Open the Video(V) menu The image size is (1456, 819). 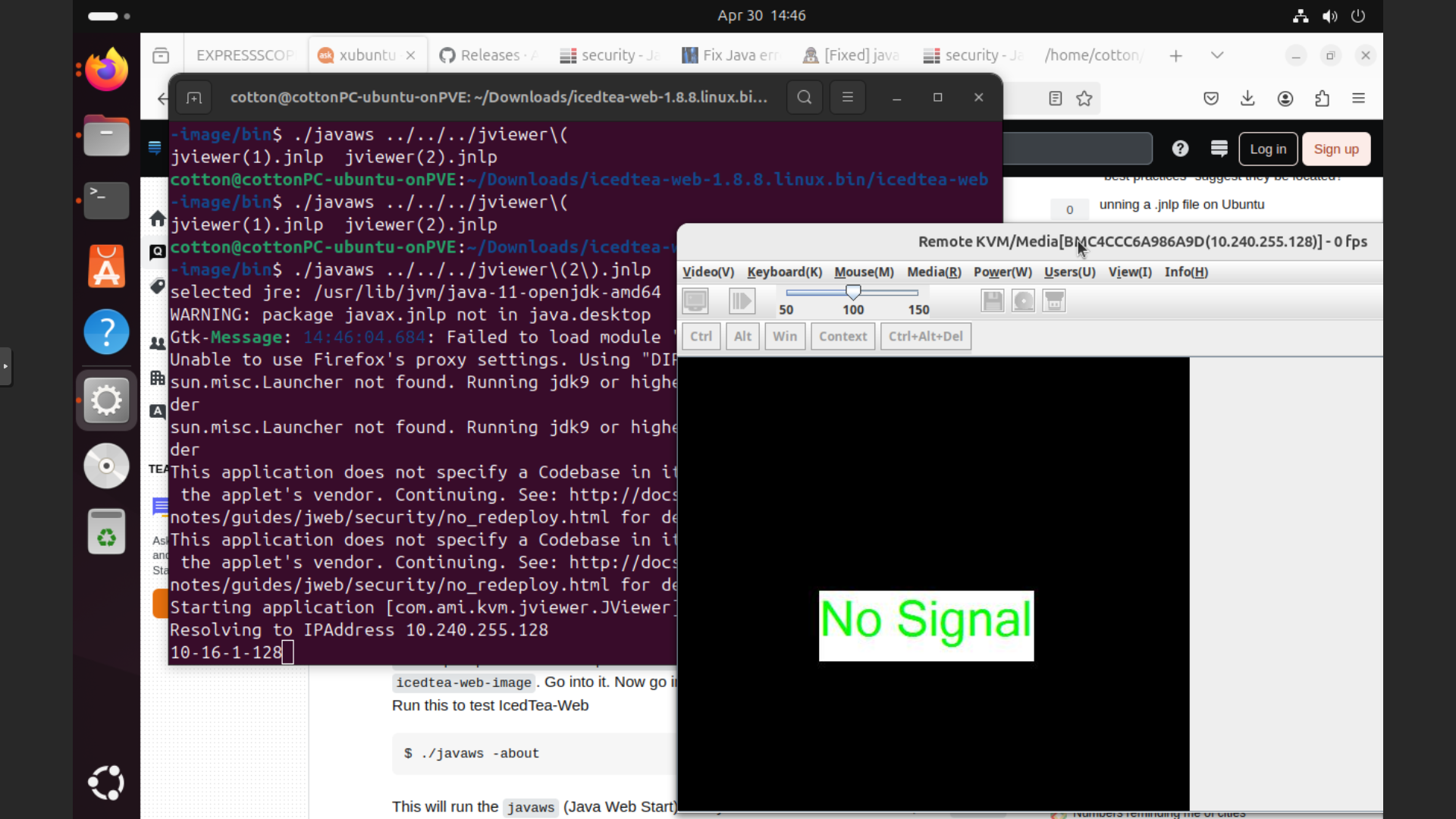tap(708, 272)
